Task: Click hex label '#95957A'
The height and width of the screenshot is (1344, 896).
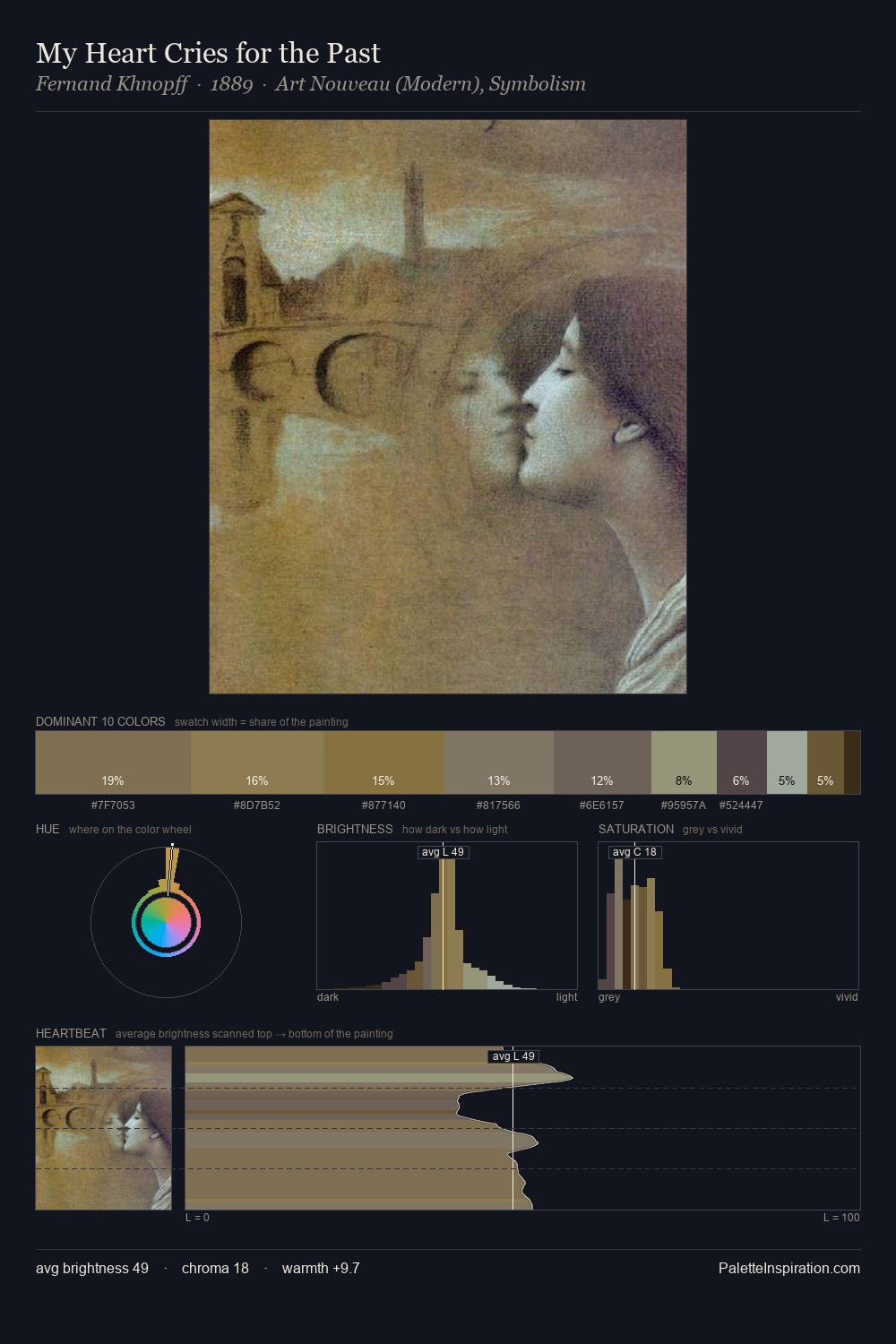Action: coord(684,806)
